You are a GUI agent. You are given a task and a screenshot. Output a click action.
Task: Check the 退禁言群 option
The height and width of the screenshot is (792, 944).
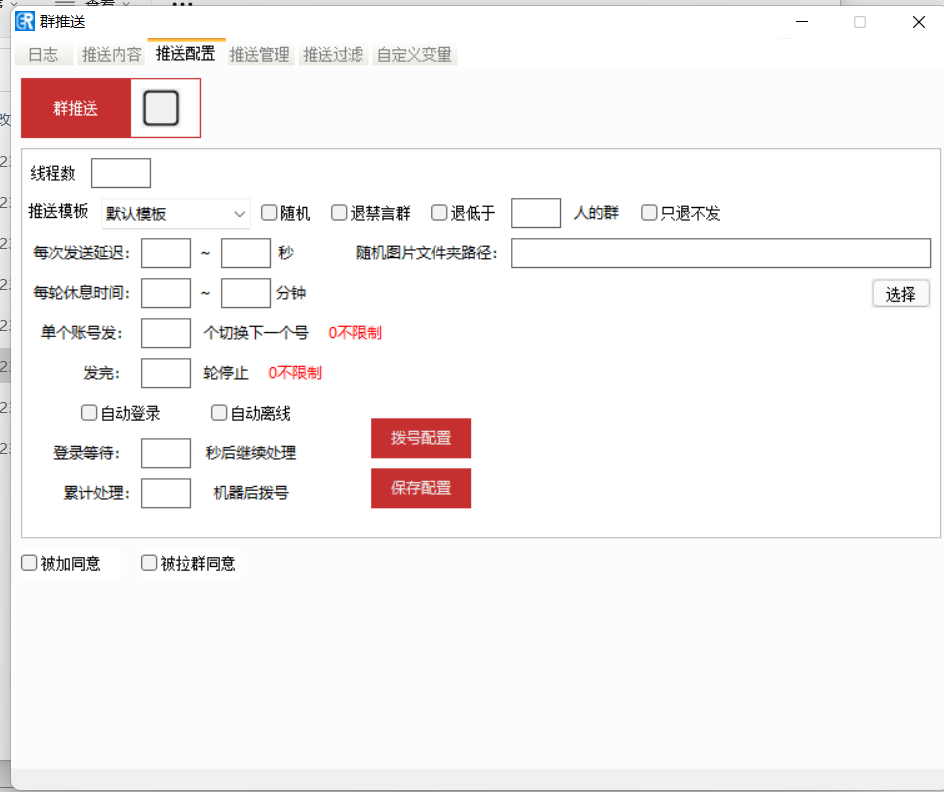[339, 213]
